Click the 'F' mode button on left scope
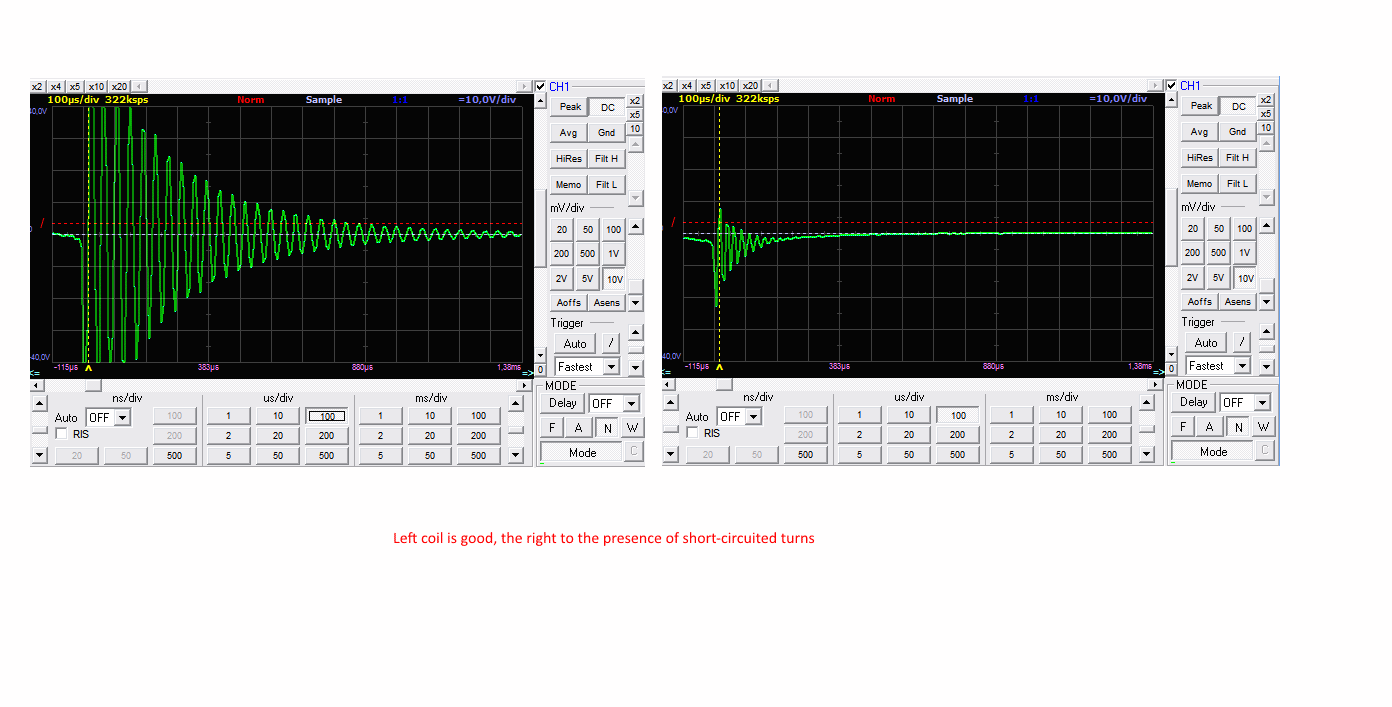 552,428
